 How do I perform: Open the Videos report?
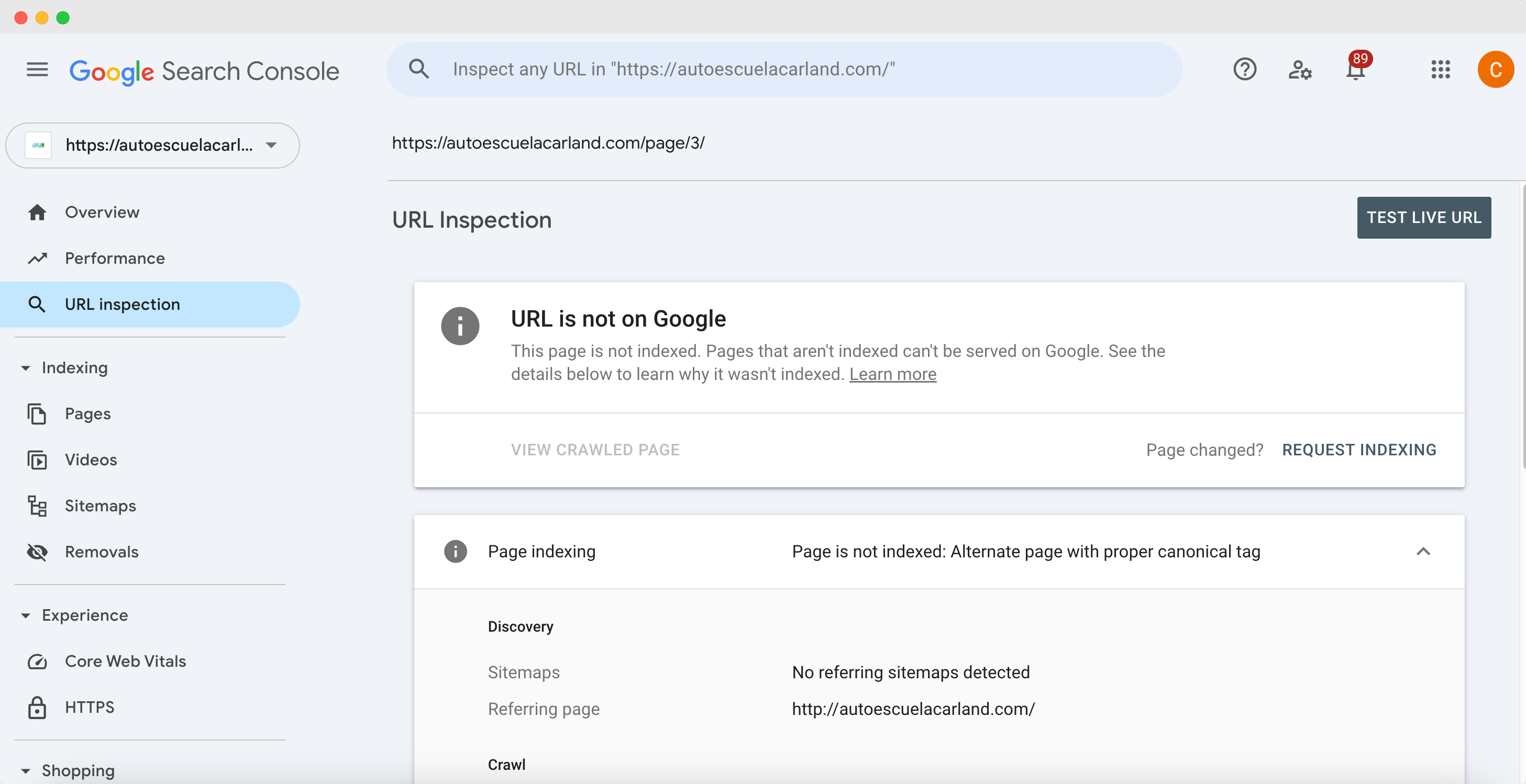(150, 460)
